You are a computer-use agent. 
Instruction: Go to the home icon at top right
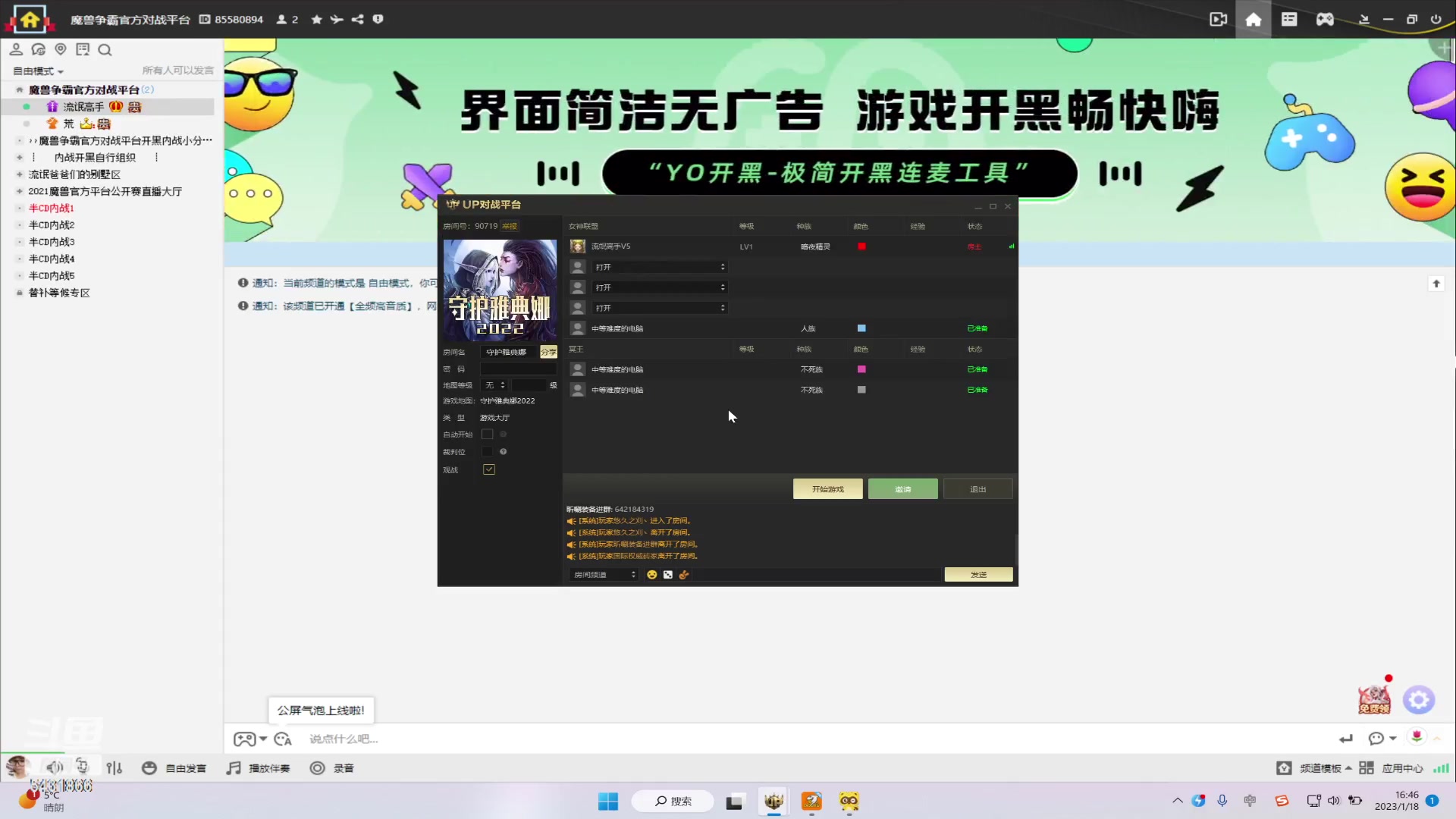coord(1254,20)
